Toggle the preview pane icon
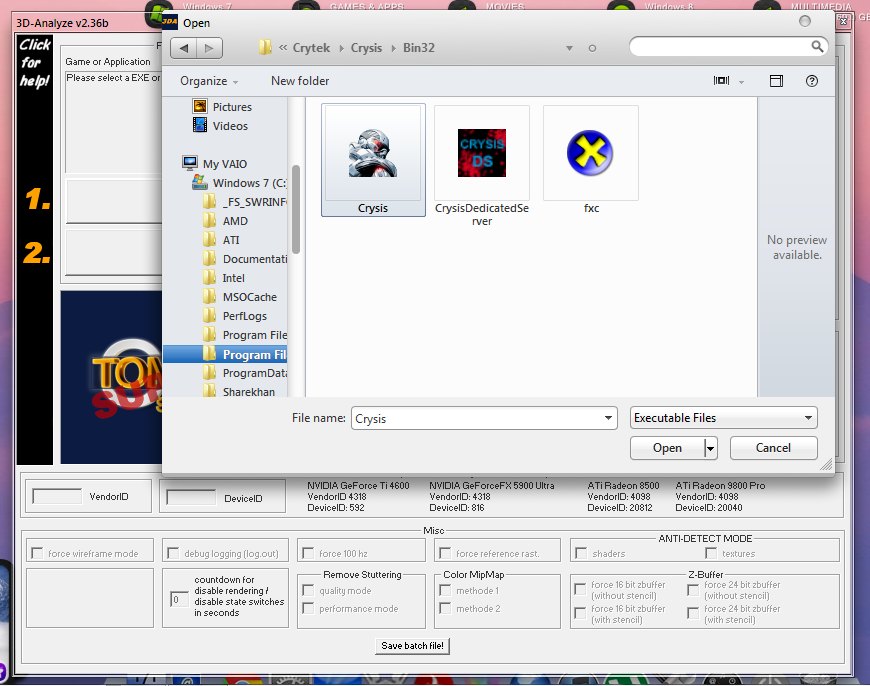Viewport: 870px width, 686px height. pos(776,81)
